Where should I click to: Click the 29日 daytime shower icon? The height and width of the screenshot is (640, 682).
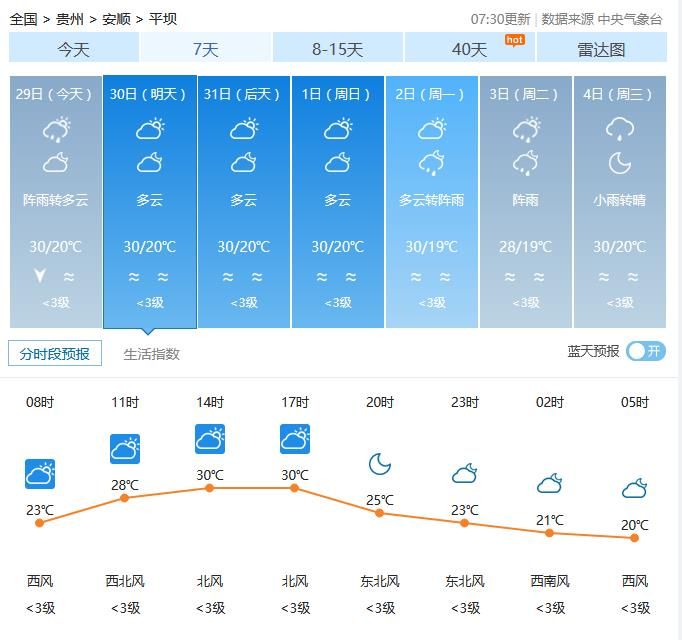pyautogui.click(x=56, y=129)
